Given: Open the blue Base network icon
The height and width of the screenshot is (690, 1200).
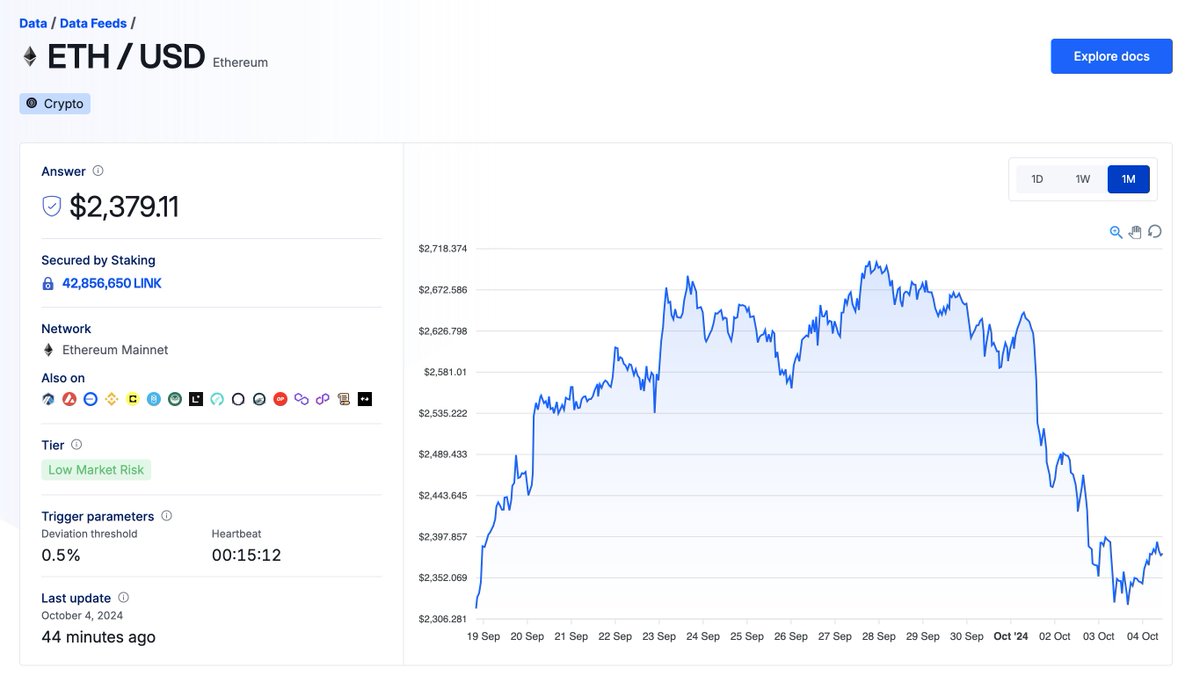Looking at the screenshot, I should click(x=90, y=399).
